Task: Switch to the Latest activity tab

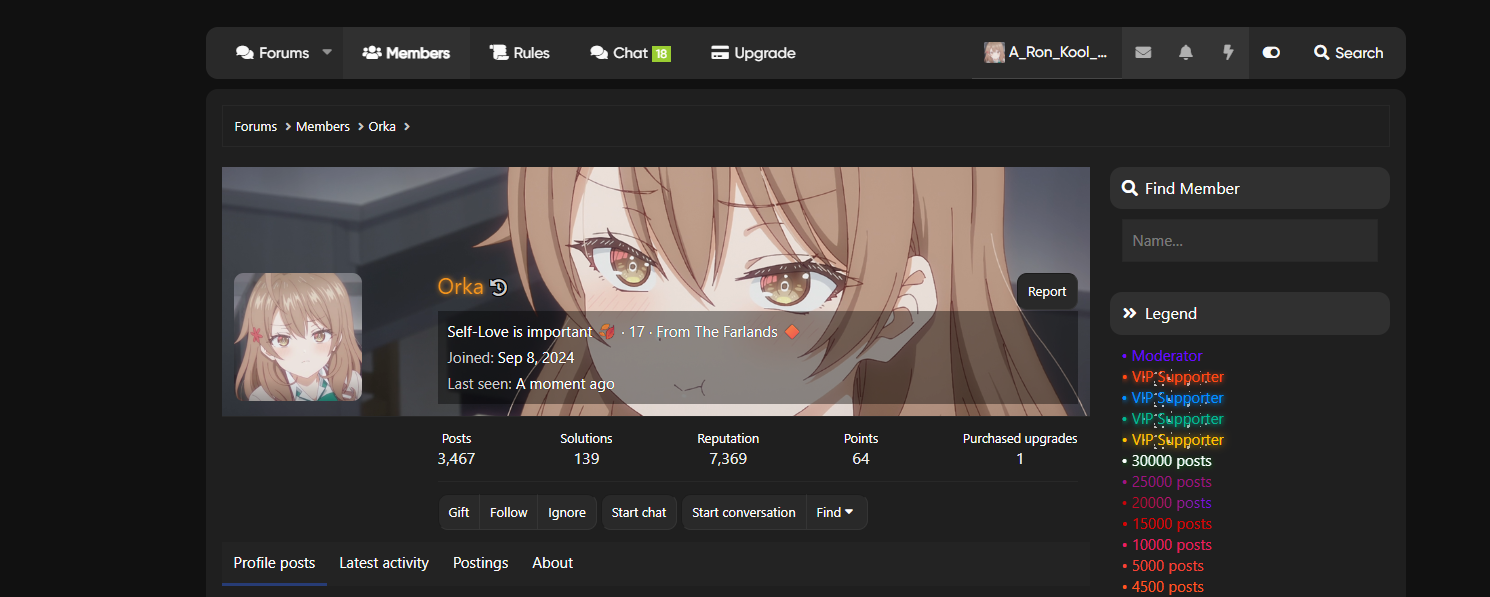Action: click(384, 563)
